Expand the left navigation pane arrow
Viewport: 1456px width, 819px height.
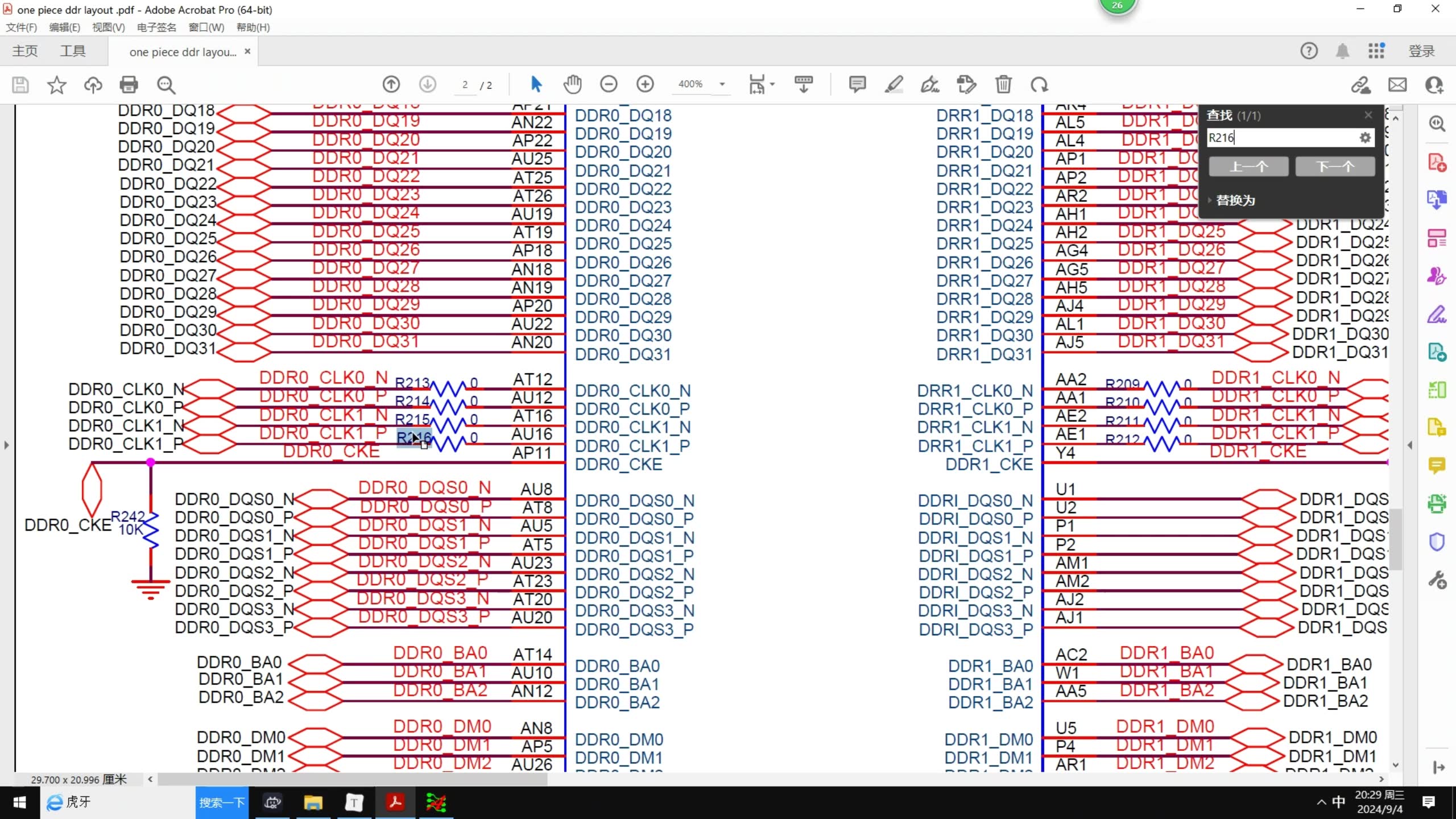6,445
